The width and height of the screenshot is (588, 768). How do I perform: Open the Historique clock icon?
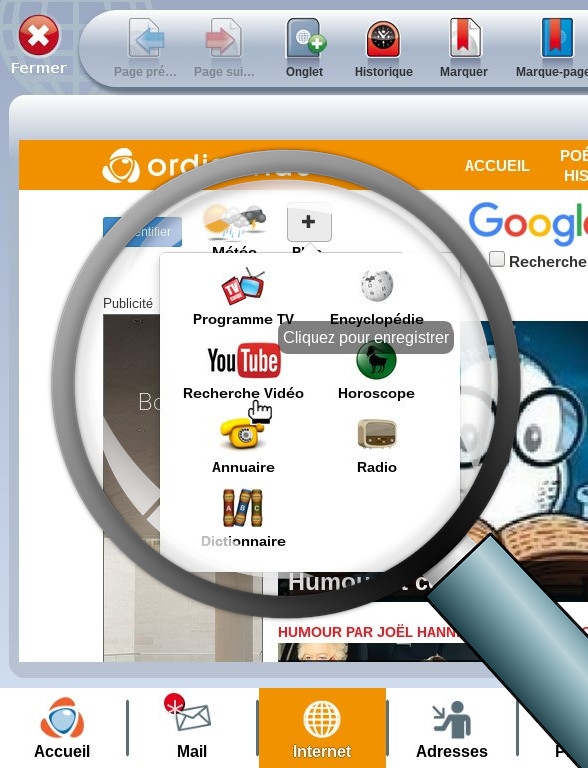pyautogui.click(x=384, y=48)
